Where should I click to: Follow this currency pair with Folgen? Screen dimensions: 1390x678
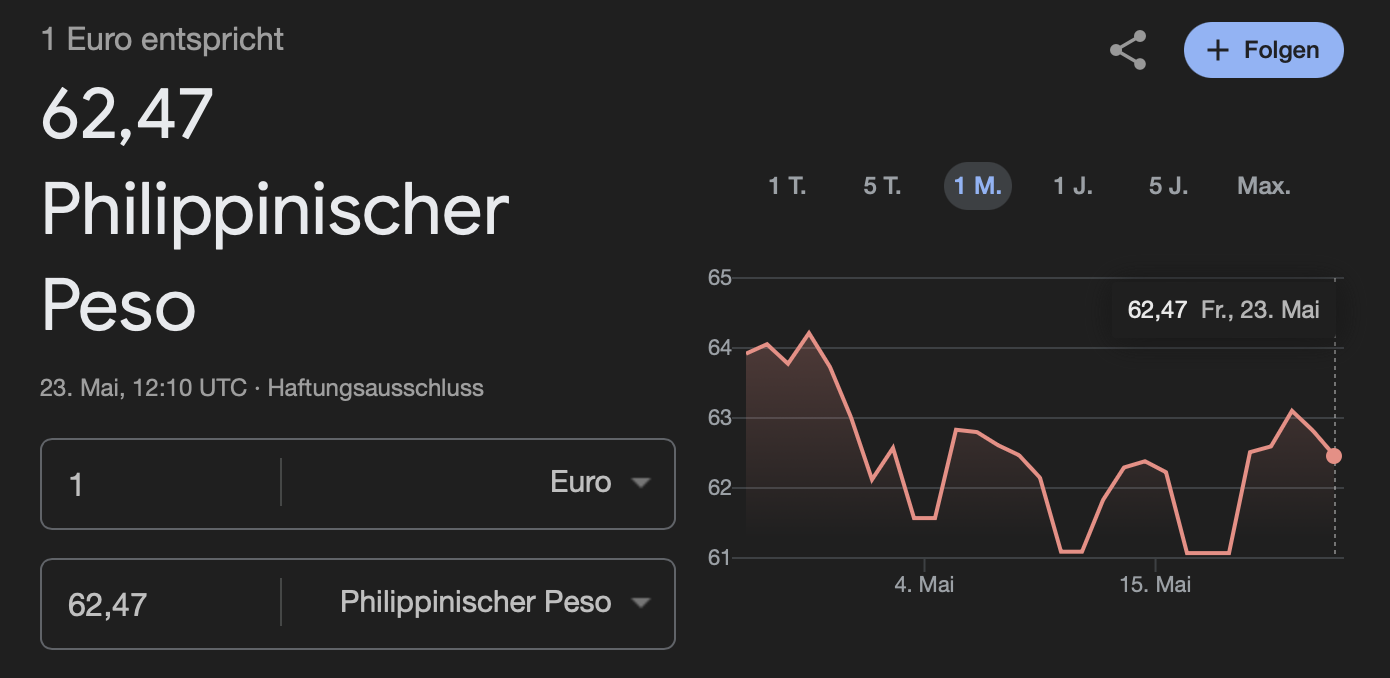click(1263, 50)
